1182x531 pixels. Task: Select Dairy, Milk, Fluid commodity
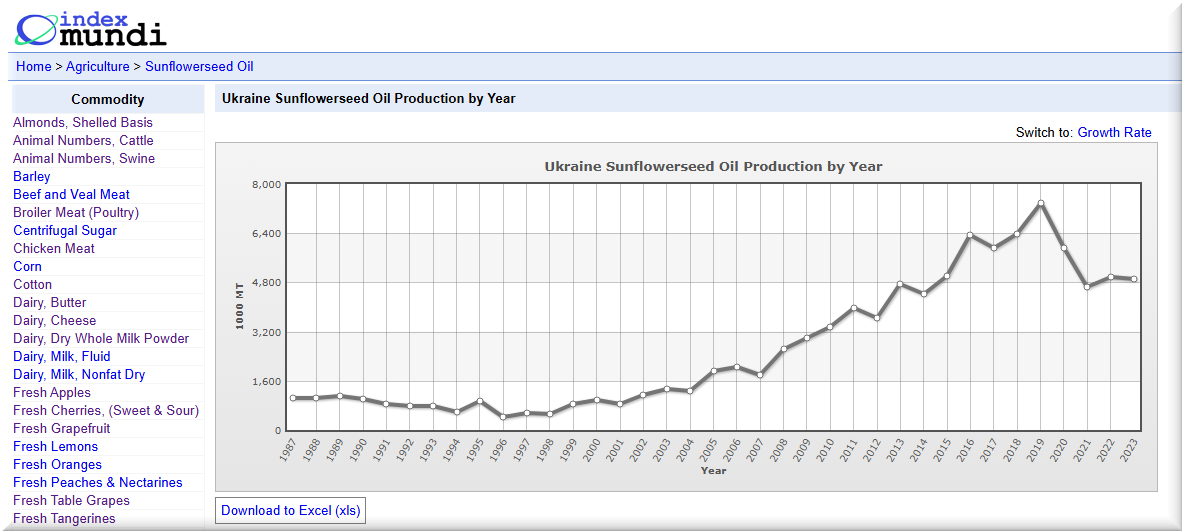(x=62, y=356)
